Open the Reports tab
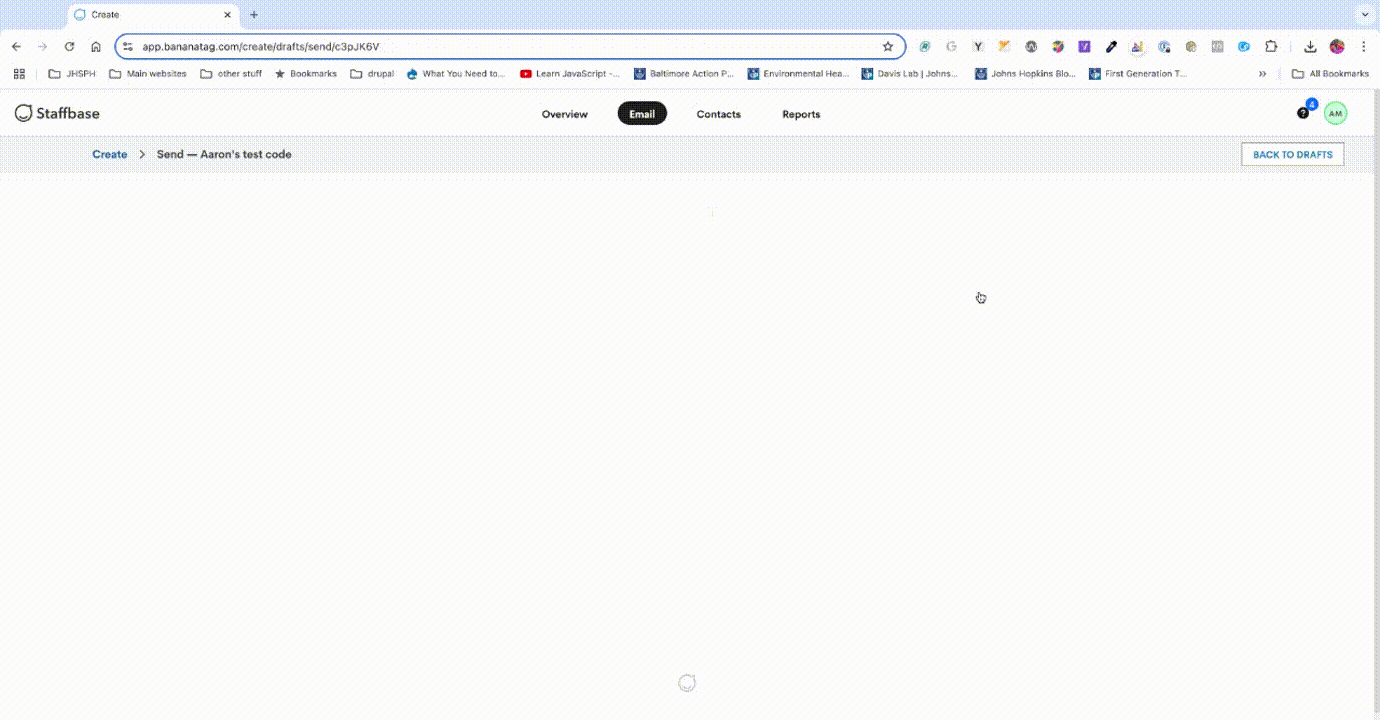The height and width of the screenshot is (720, 1380). point(801,114)
